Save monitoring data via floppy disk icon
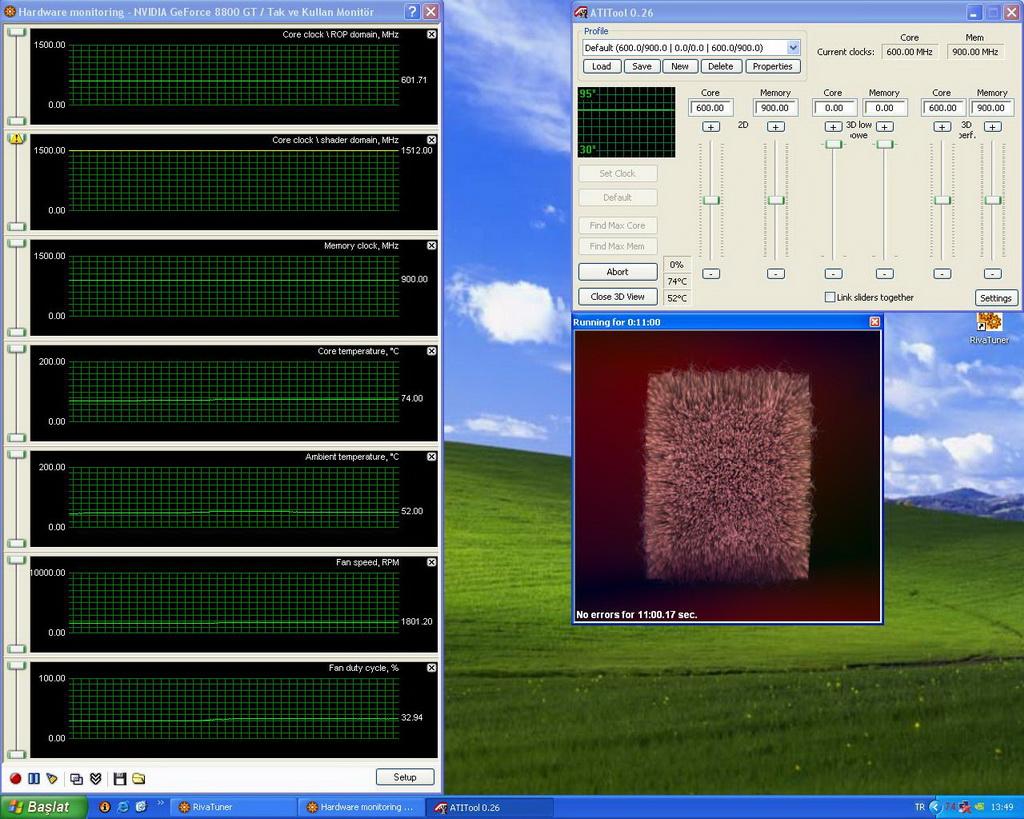Screen dimensions: 1024x819 point(120,778)
